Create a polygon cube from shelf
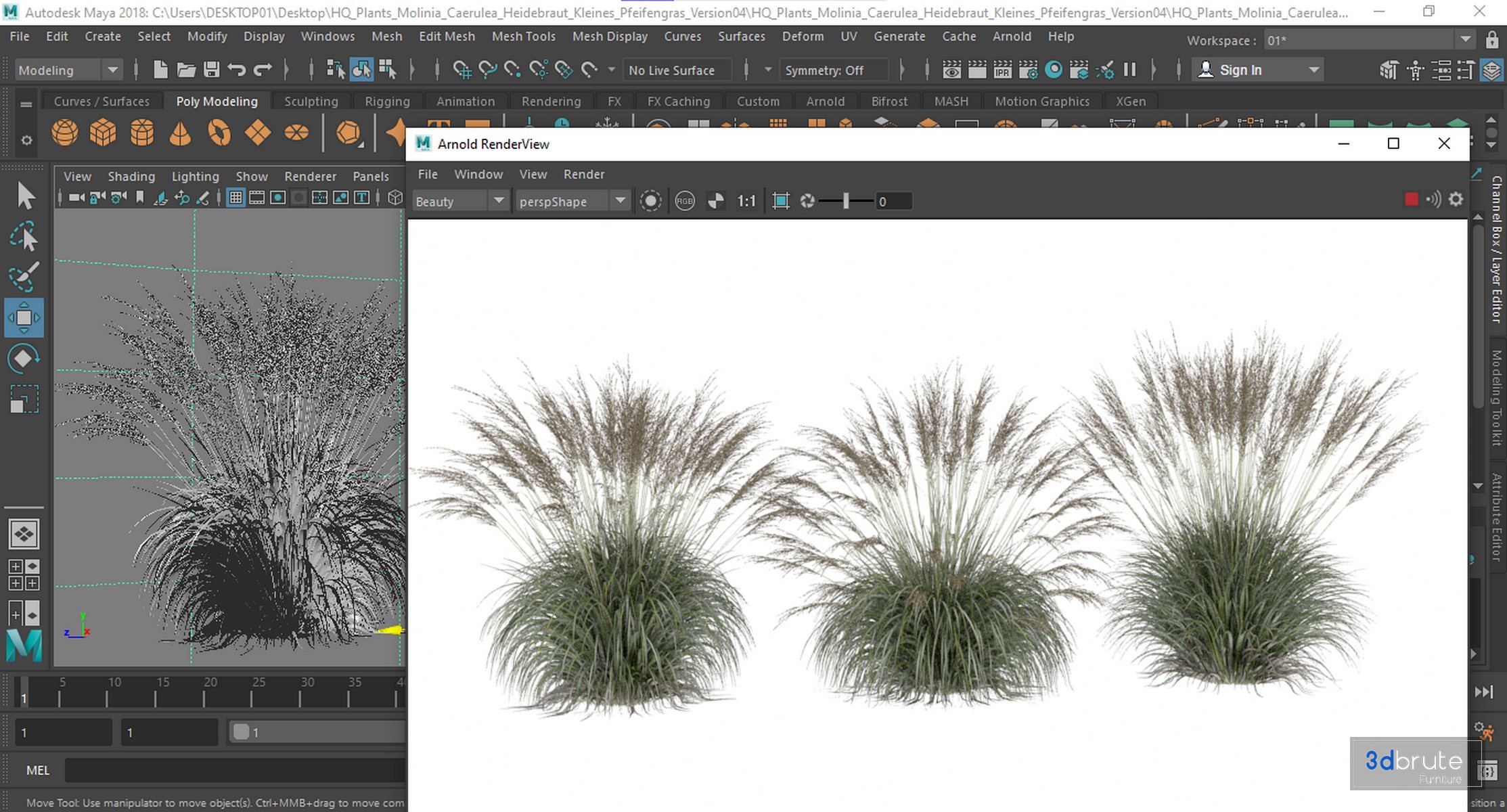This screenshot has width=1507, height=812. [103, 133]
